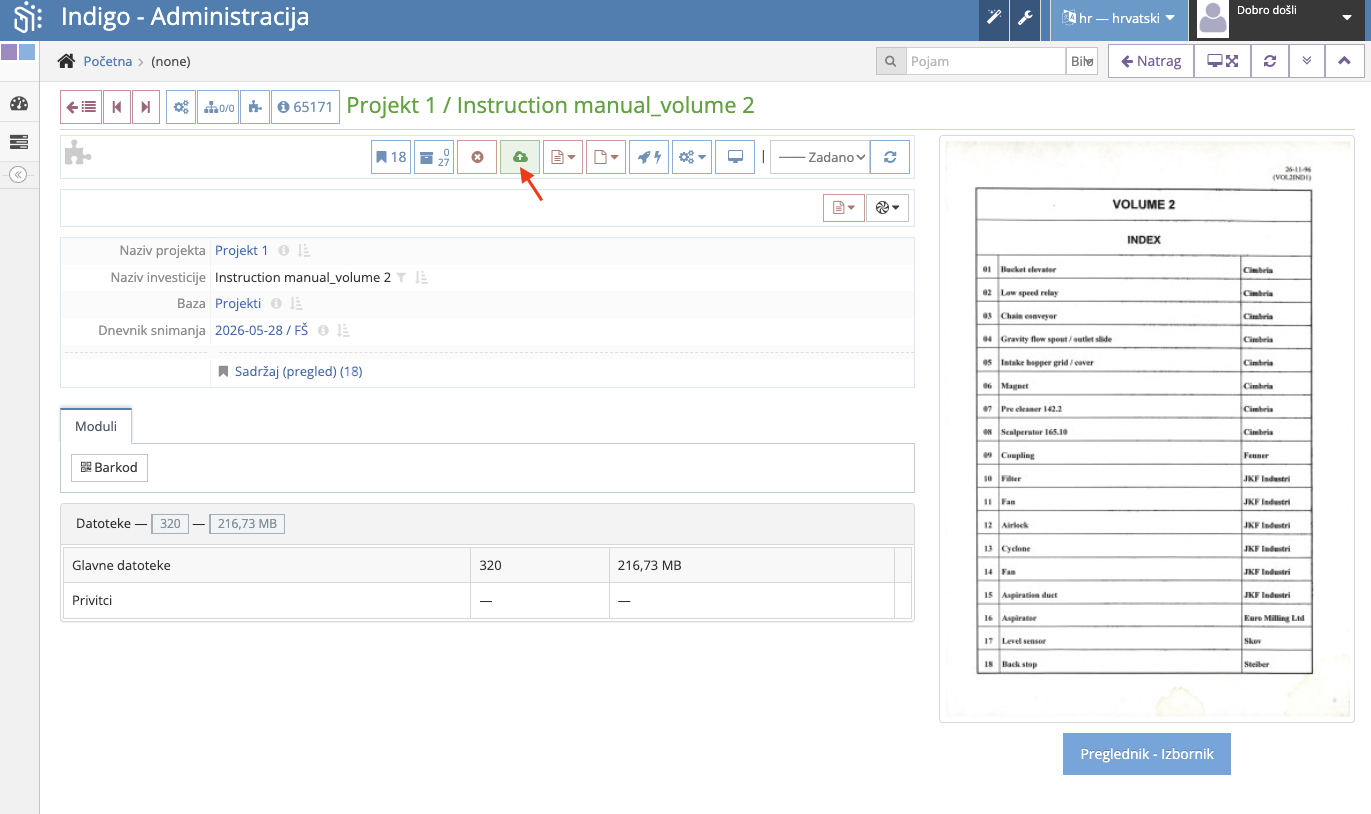Click the Privitci table cell
The height and width of the screenshot is (814, 1371).
[267, 601]
